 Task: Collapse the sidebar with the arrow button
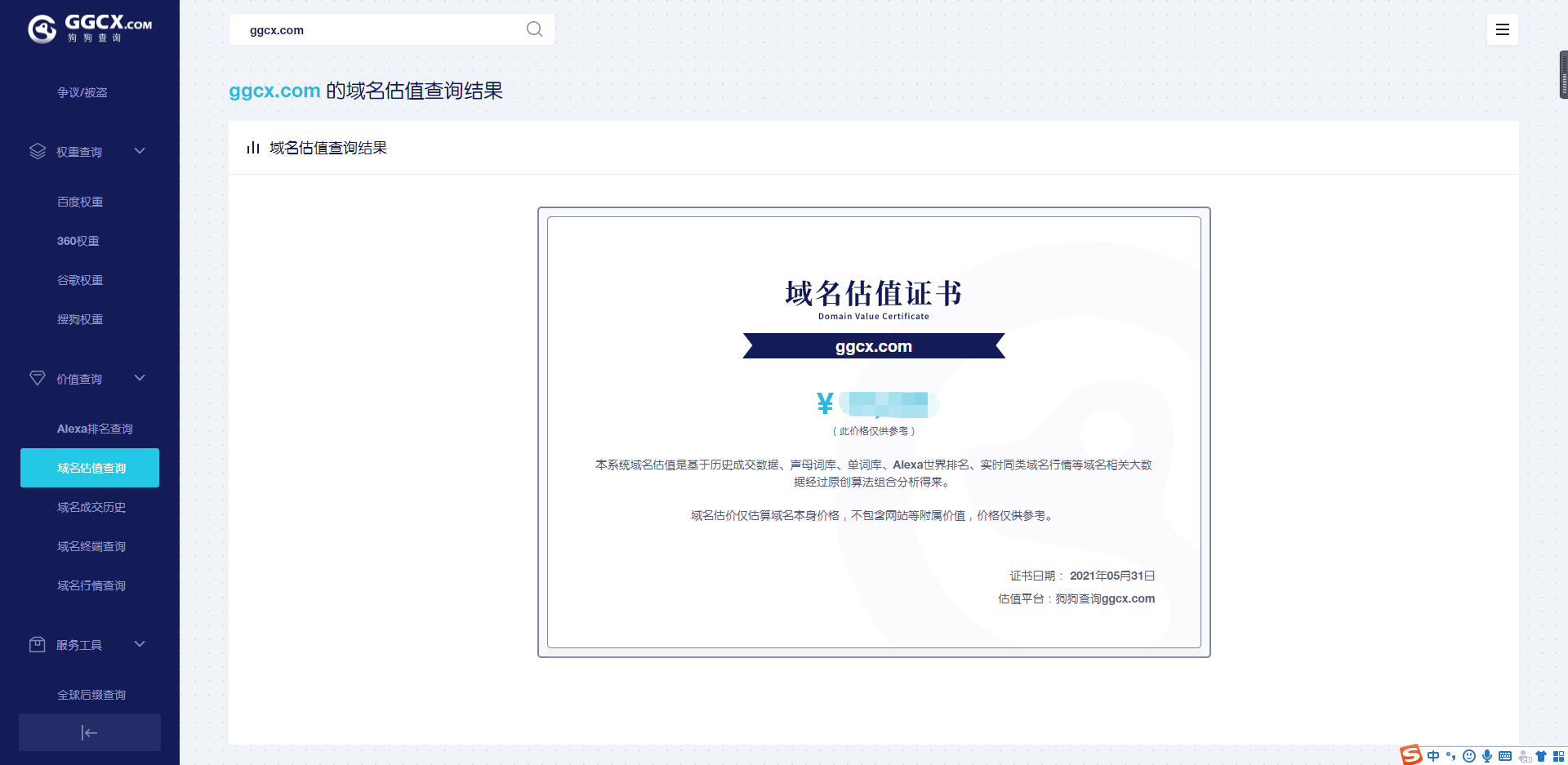(90, 732)
